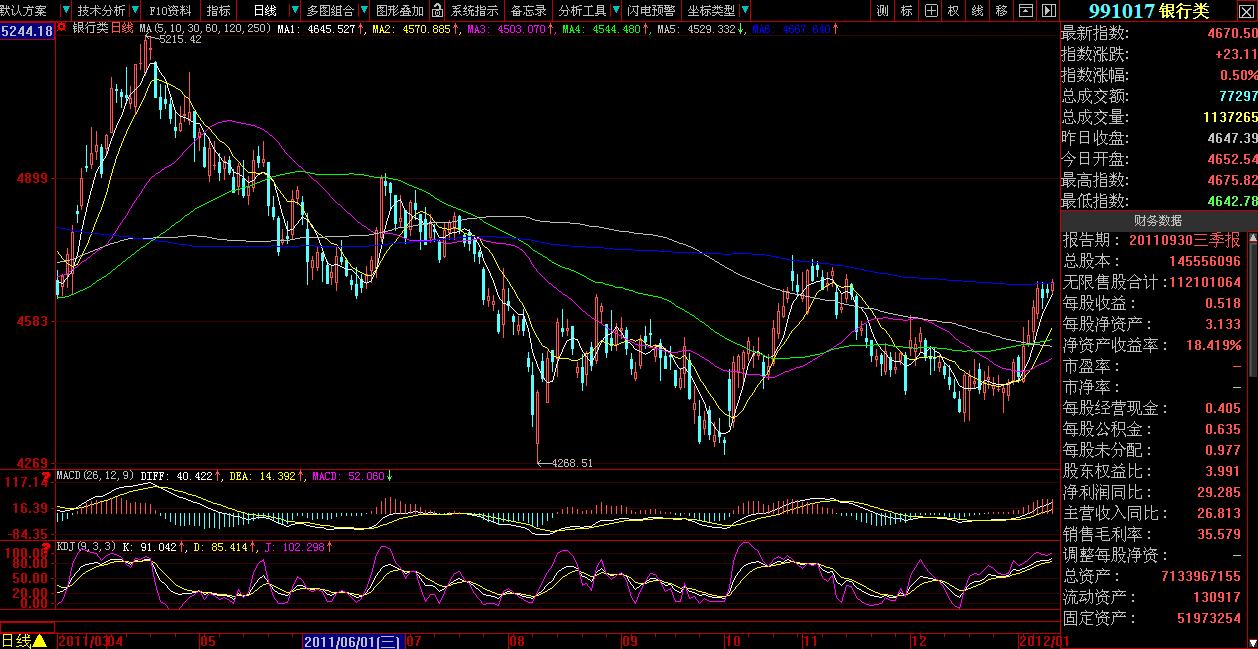Click the 标 marker tool icon
The height and width of the screenshot is (649, 1258).
(907, 10)
